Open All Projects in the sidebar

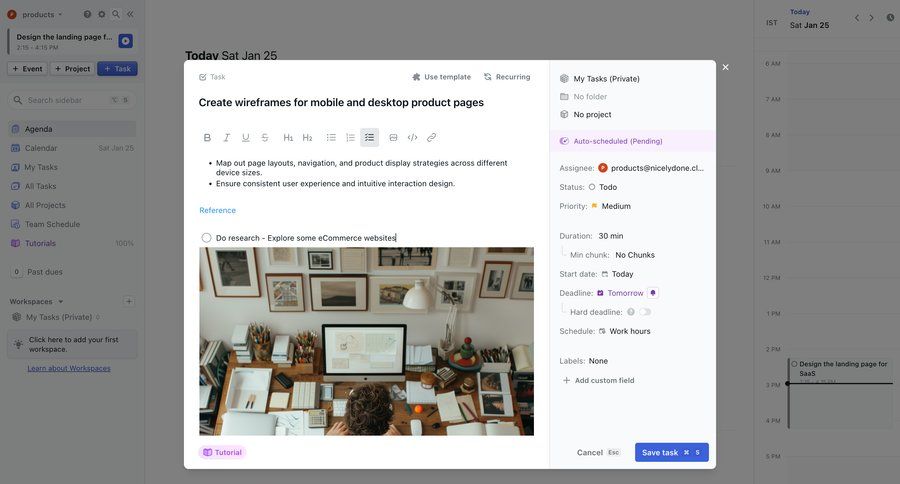pyautogui.click(x=72, y=205)
